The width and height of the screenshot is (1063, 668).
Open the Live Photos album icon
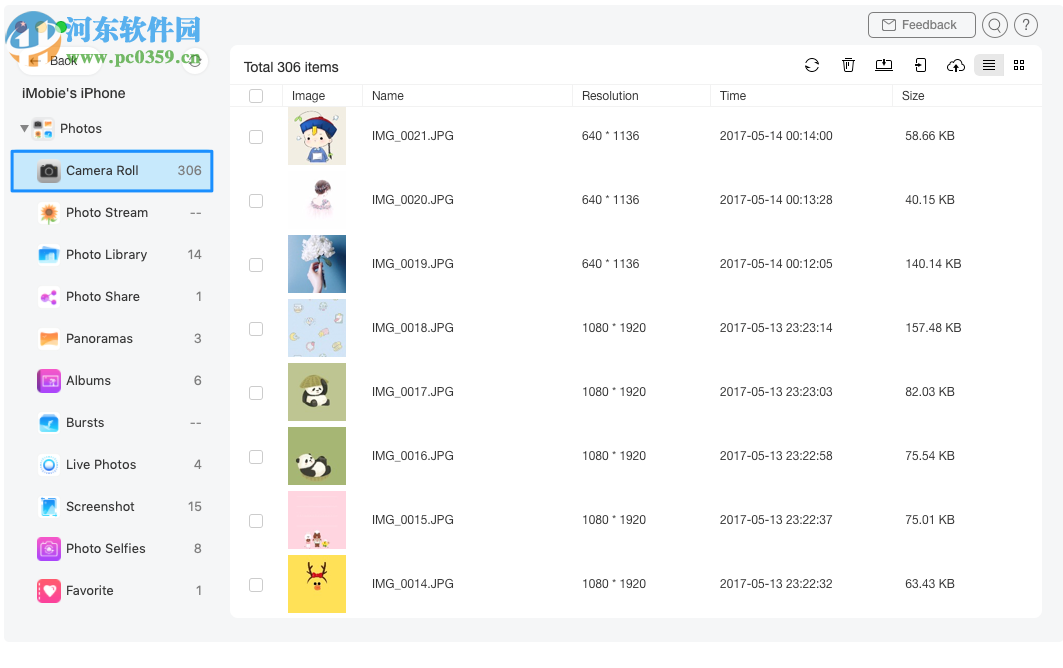(48, 464)
